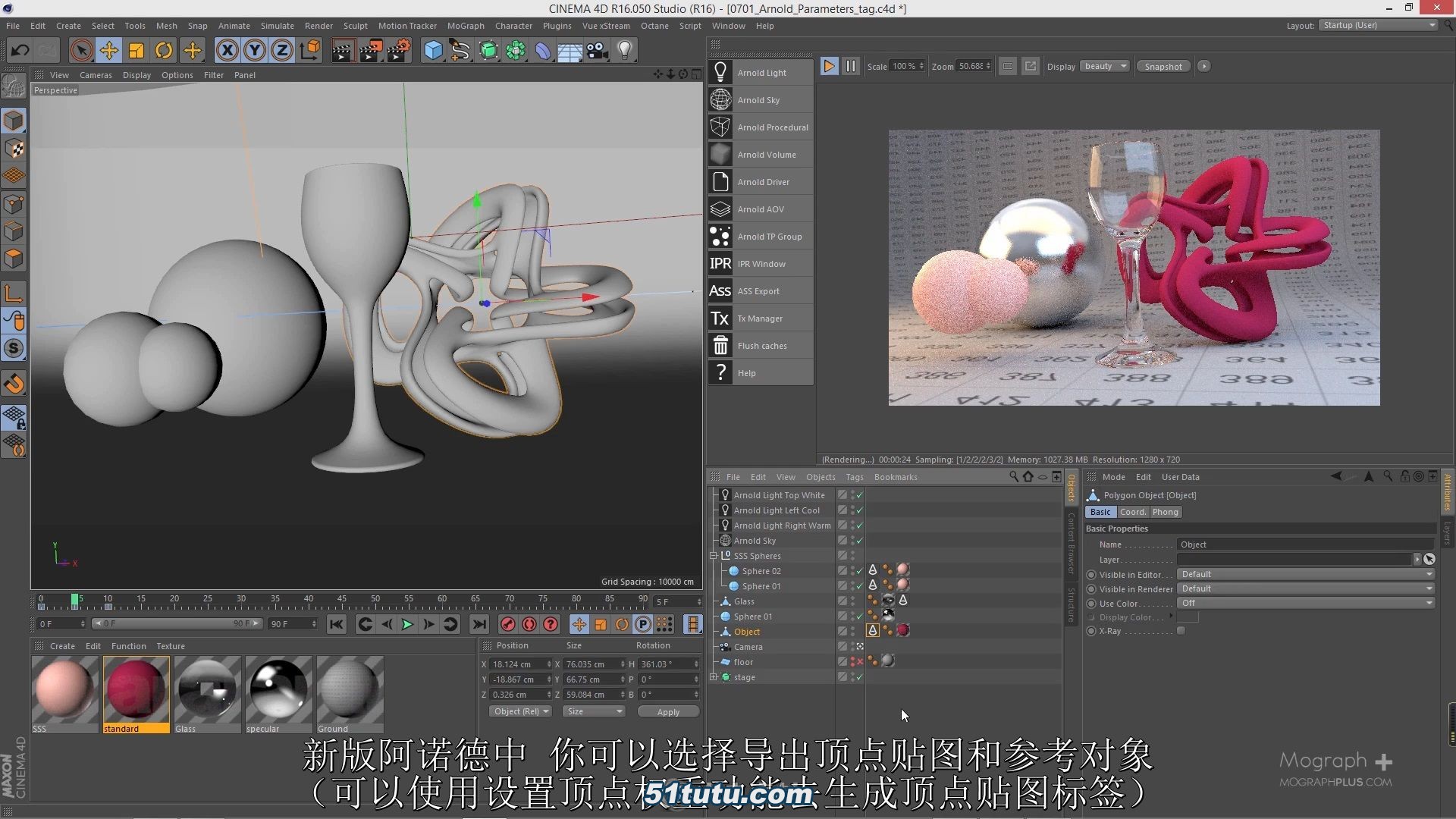
Task: Add an Arnold Volume
Action: click(761, 155)
